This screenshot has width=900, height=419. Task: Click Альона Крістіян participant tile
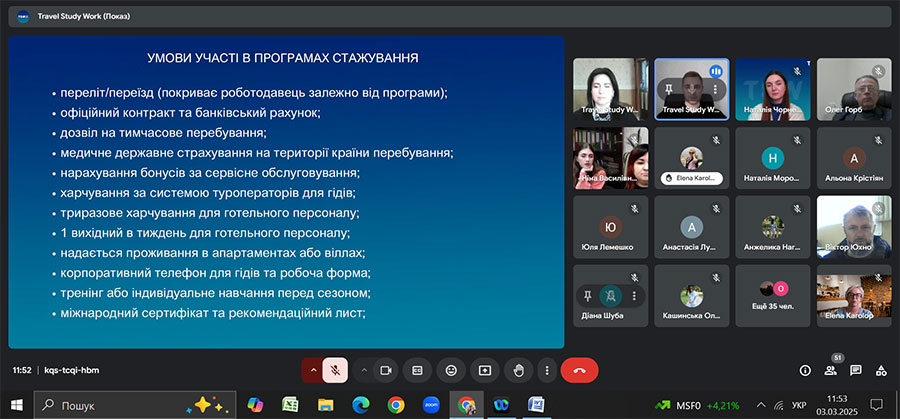point(854,158)
